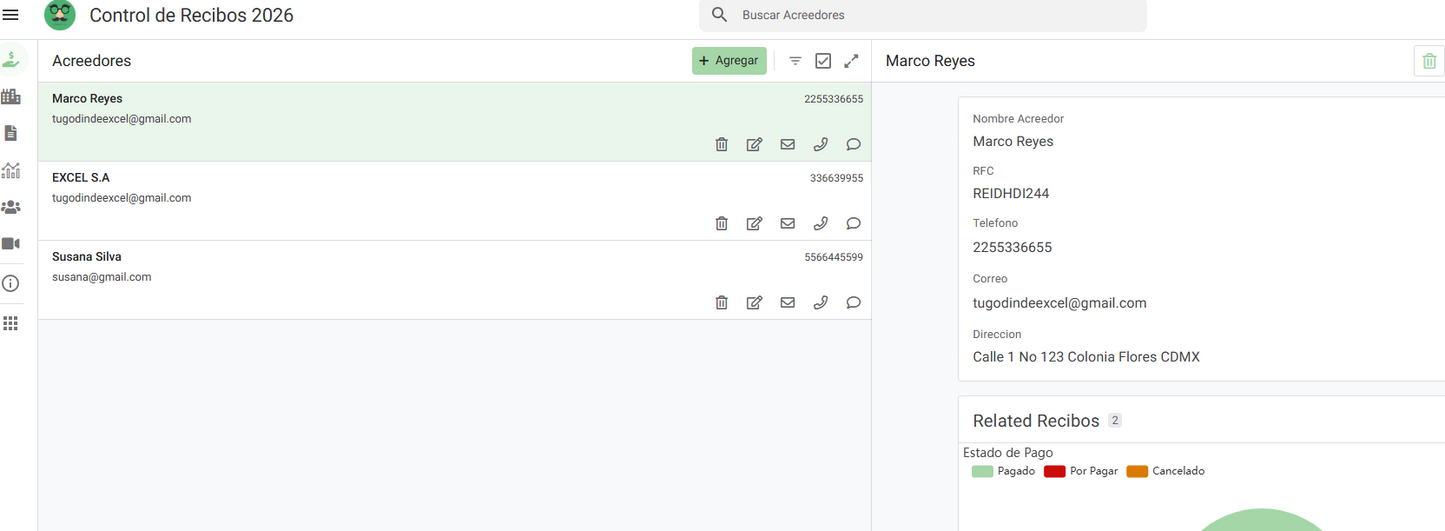Image resolution: width=1445 pixels, height=531 pixels.
Task: Click phone number 5566445599
Action: point(833,257)
